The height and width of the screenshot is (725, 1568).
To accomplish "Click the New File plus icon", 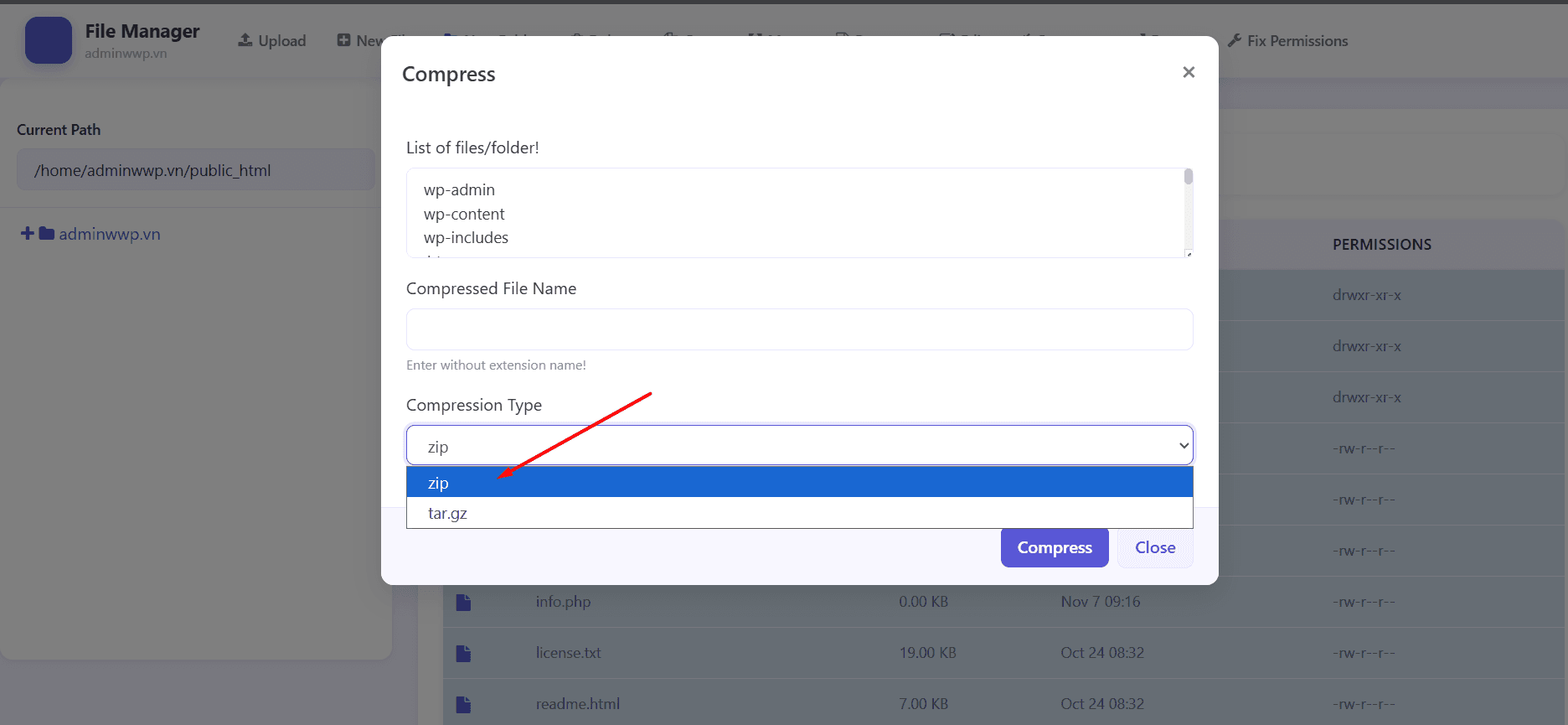I will click(x=344, y=40).
